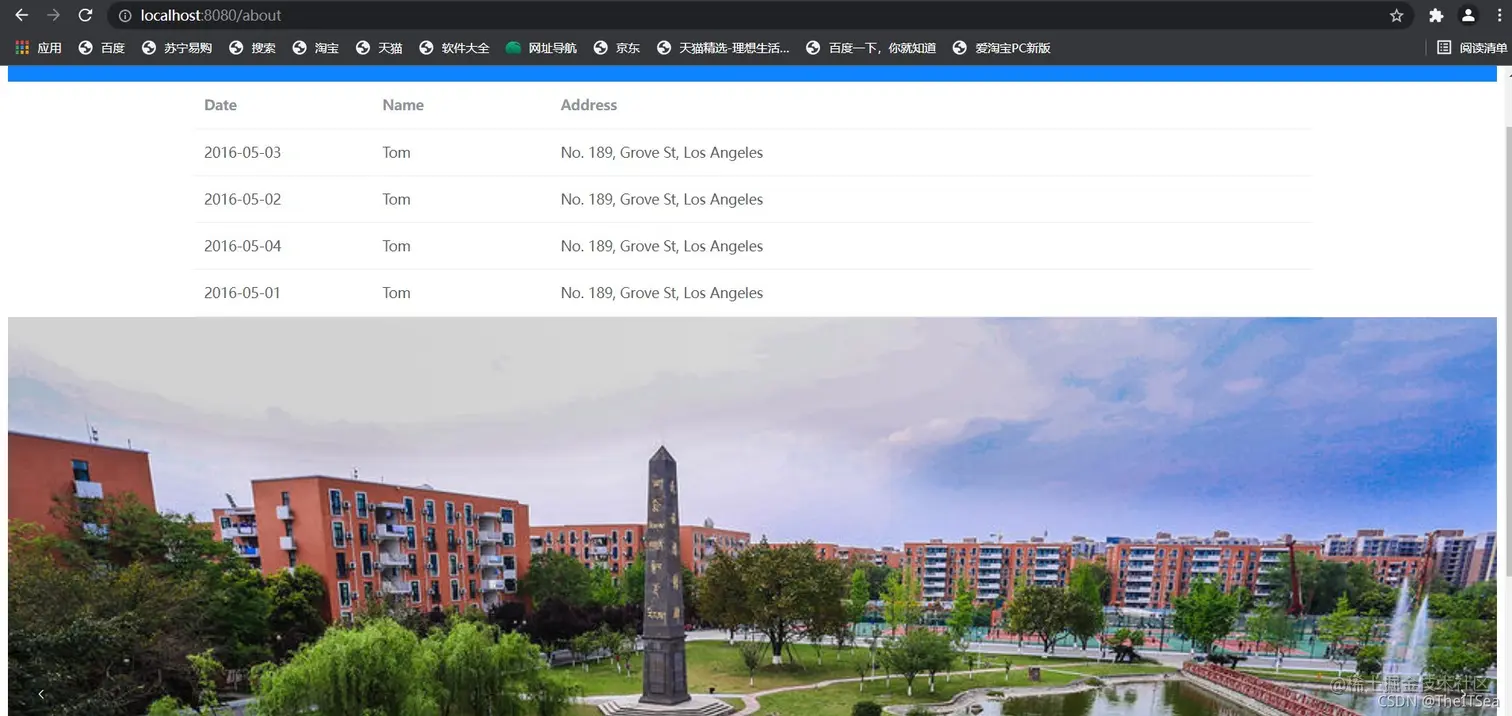Select the date cell 2016-05-04
Image resolution: width=1512 pixels, height=716 pixels.
242,246
